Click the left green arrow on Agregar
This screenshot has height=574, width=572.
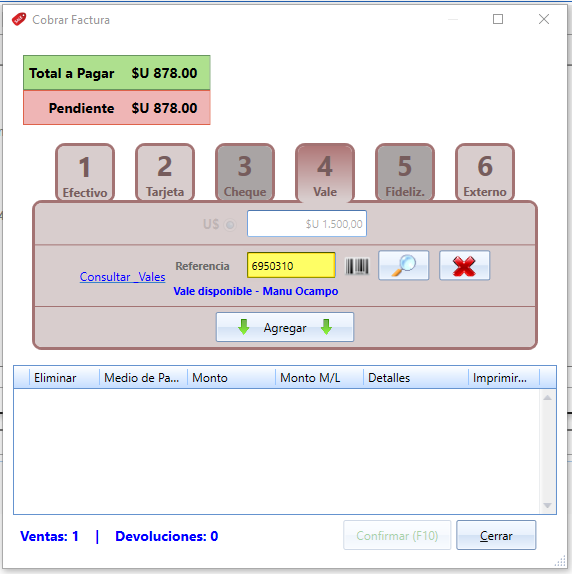244,327
